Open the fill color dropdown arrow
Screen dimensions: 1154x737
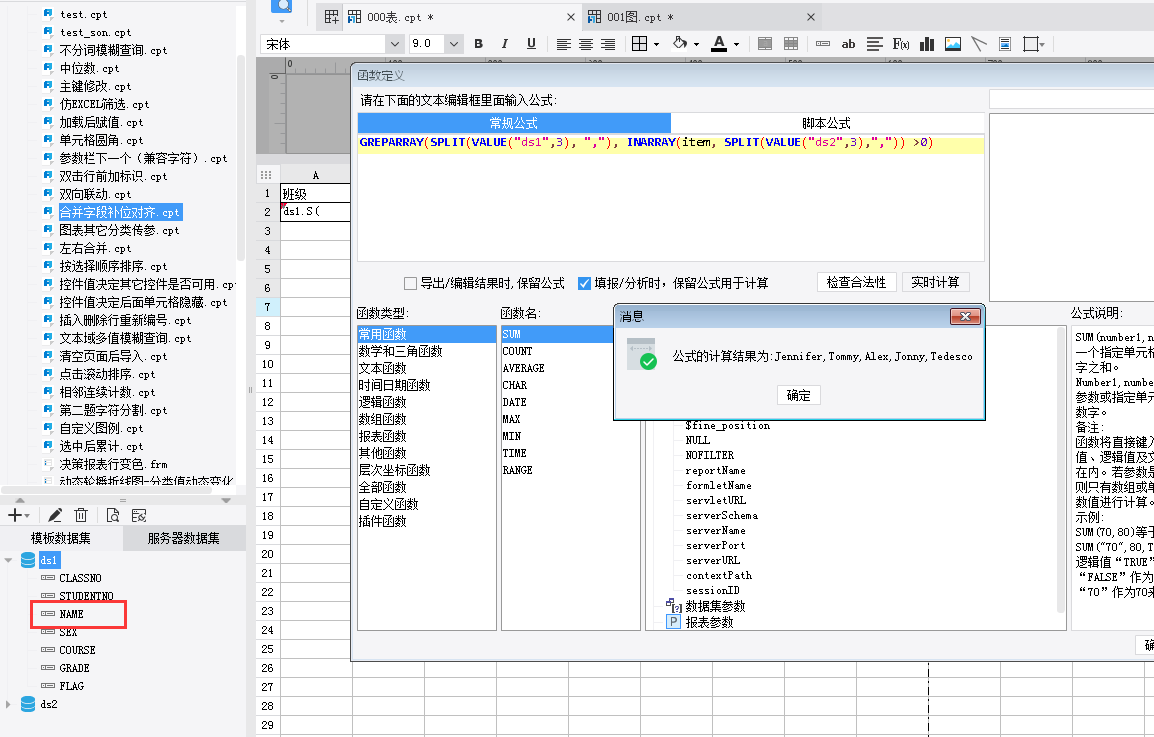click(x=695, y=44)
